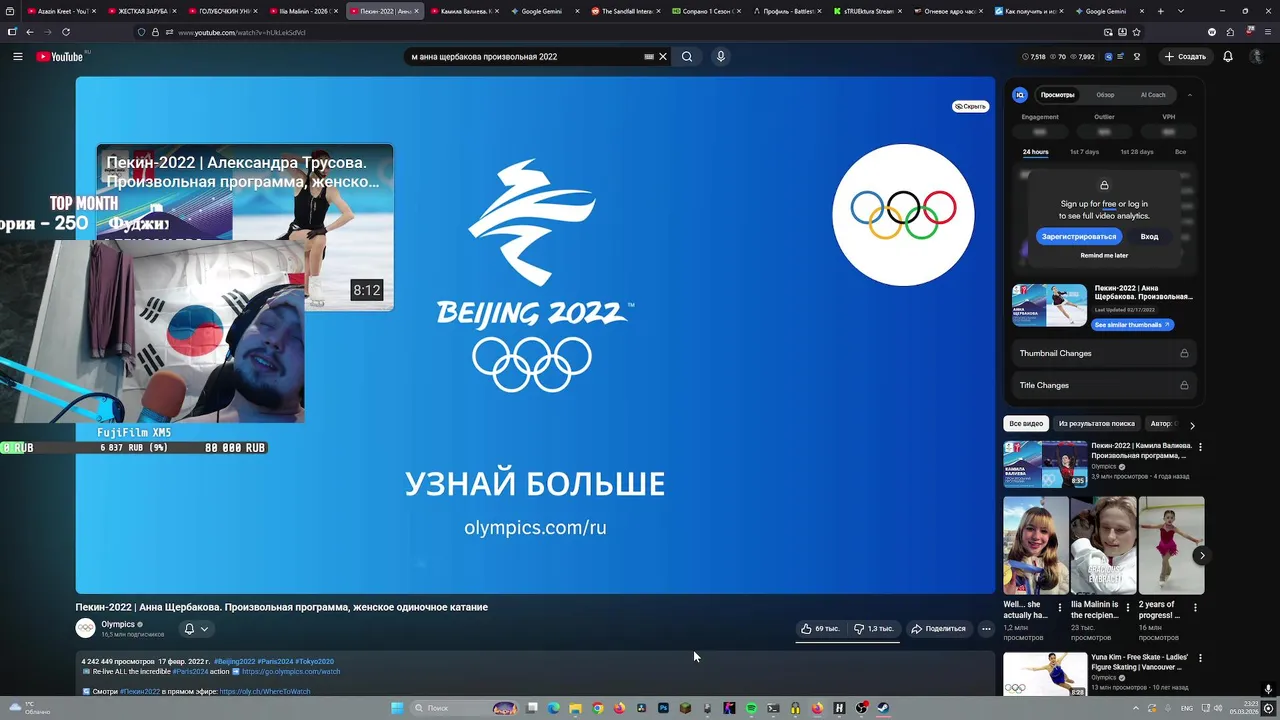Select the 1st 28 days tab
Viewport: 1280px width, 720px height.
(x=1136, y=152)
